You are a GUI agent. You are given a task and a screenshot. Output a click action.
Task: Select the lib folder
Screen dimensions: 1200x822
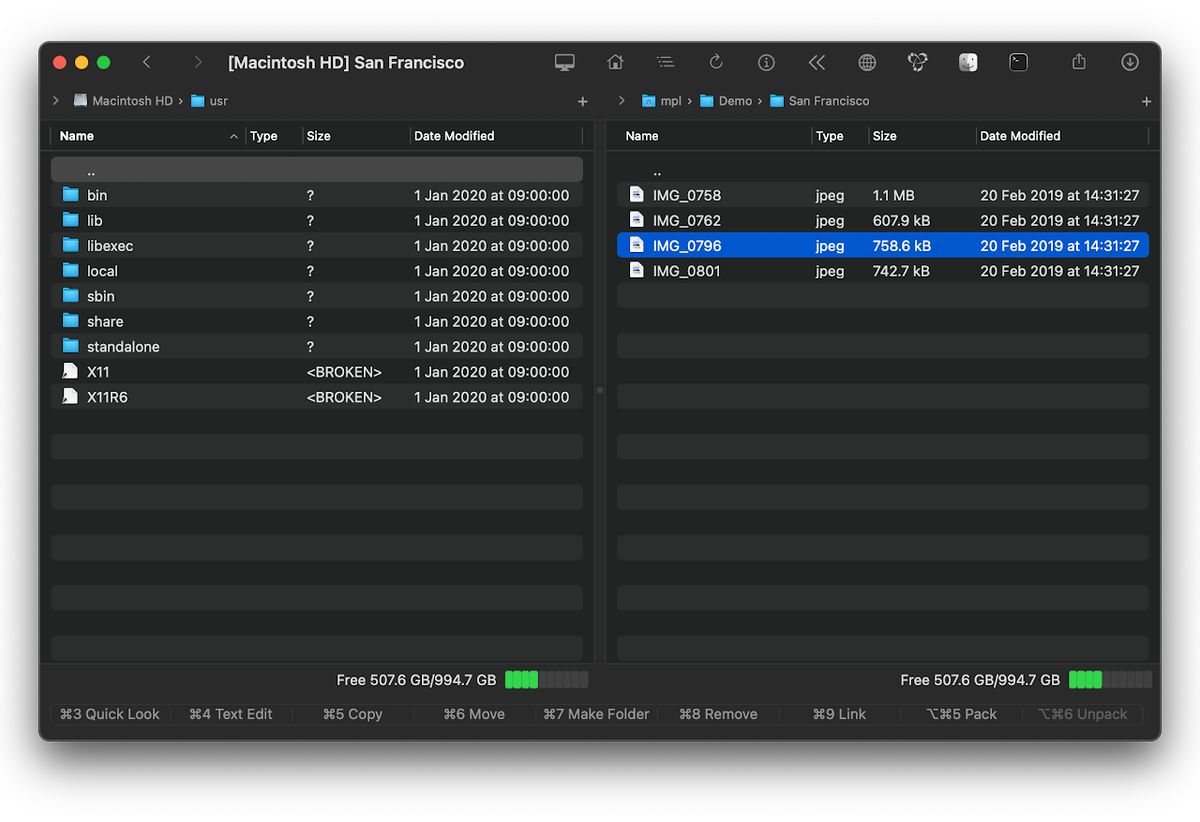pos(317,220)
